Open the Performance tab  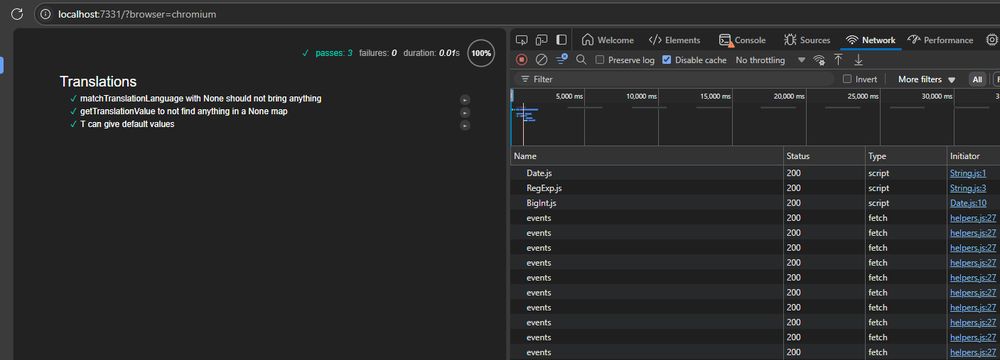941,40
